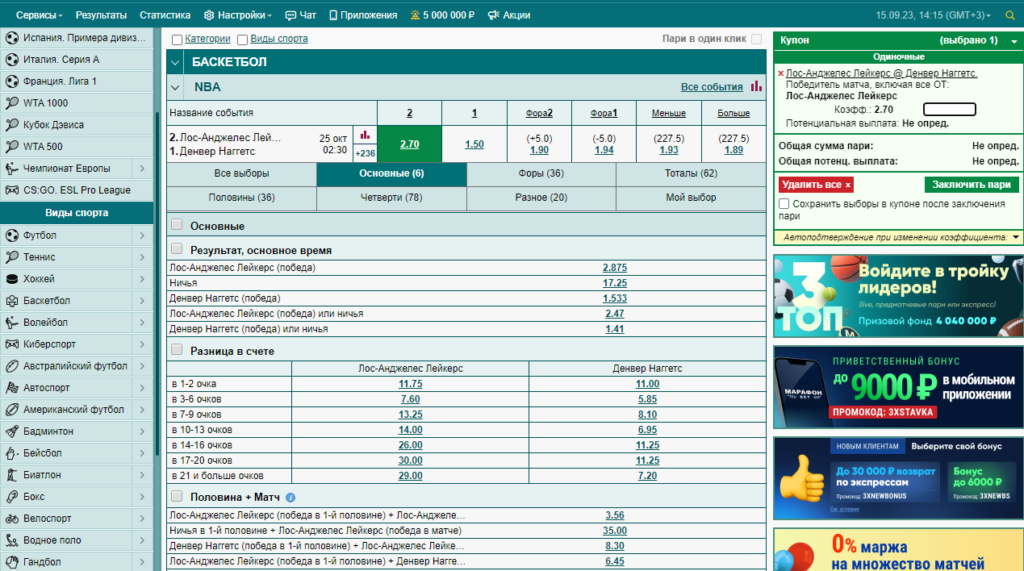Click info icon next to Половина + Матч
Screen dimensions: 1024x571
(291, 497)
